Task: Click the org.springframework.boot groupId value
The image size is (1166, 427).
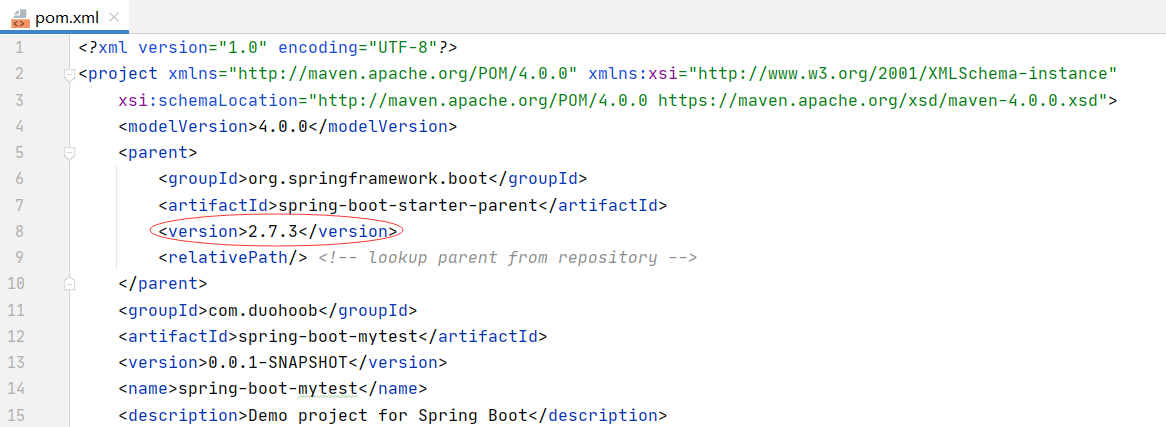Action: 368,179
